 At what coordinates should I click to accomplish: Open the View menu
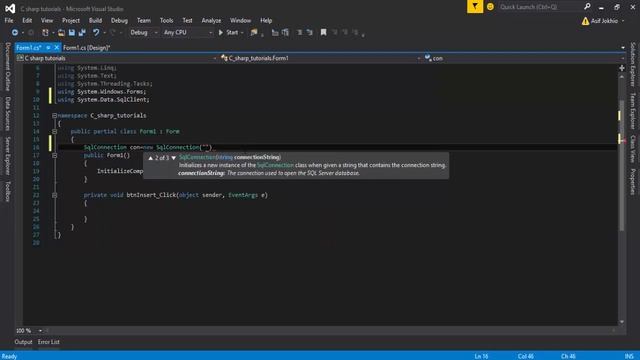[47, 20]
